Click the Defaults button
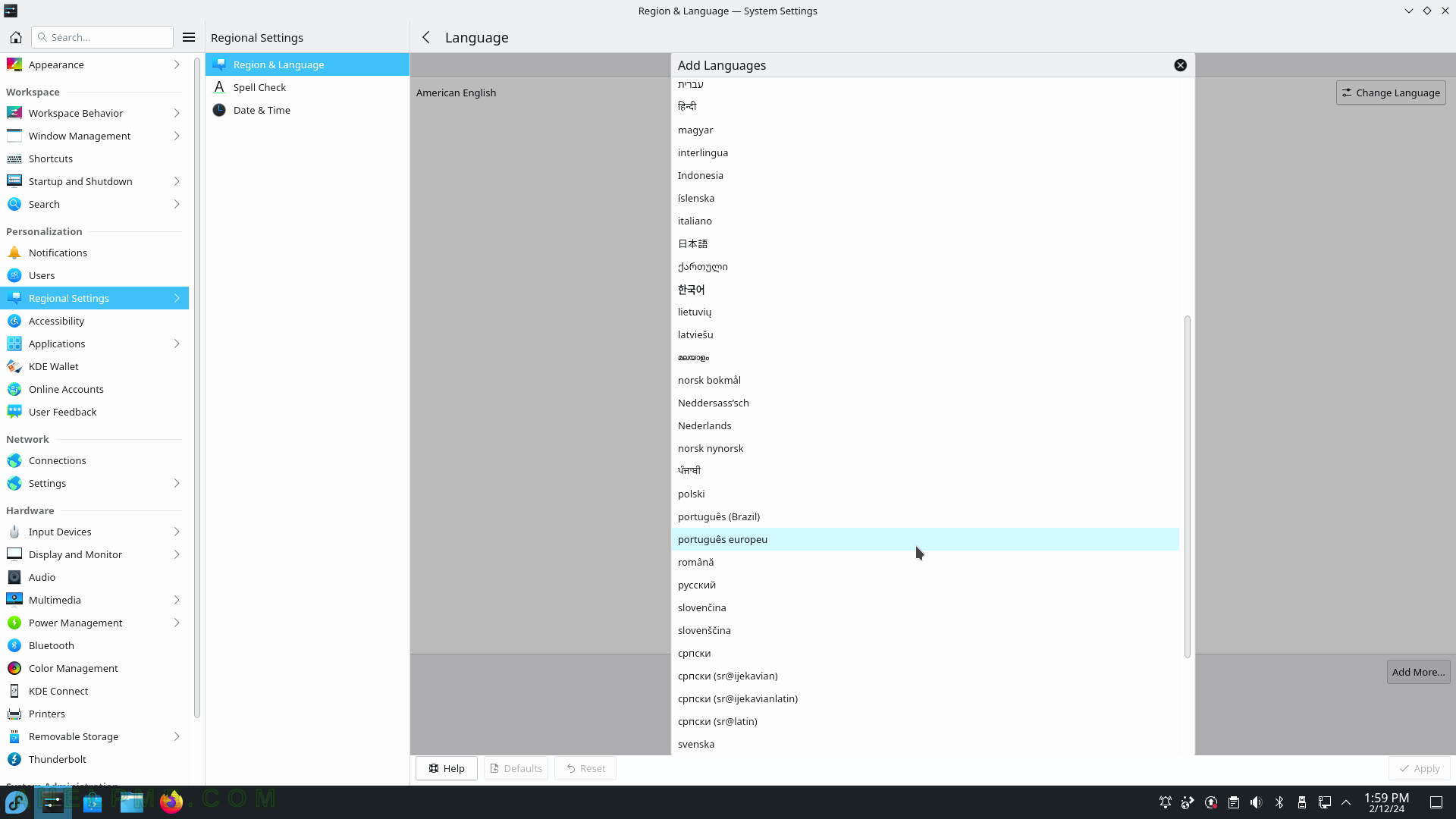 (516, 768)
